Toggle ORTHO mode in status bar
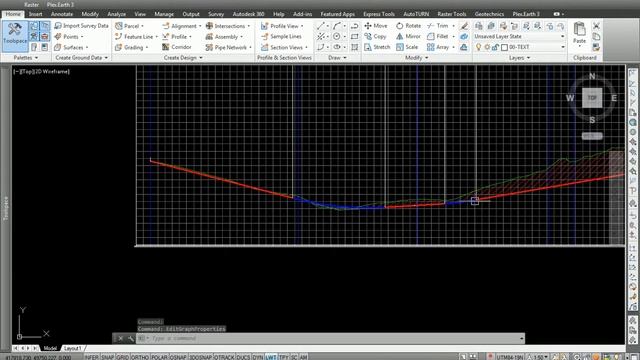This screenshot has height=360, width=640. [140, 357]
